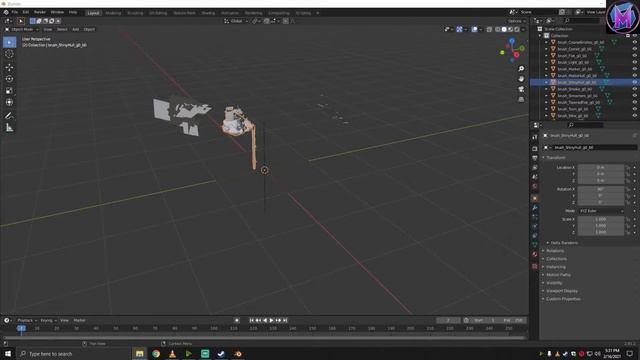Screen dimensions: 640x360
Task: Click the Location X value field
Action: point(600,167)
